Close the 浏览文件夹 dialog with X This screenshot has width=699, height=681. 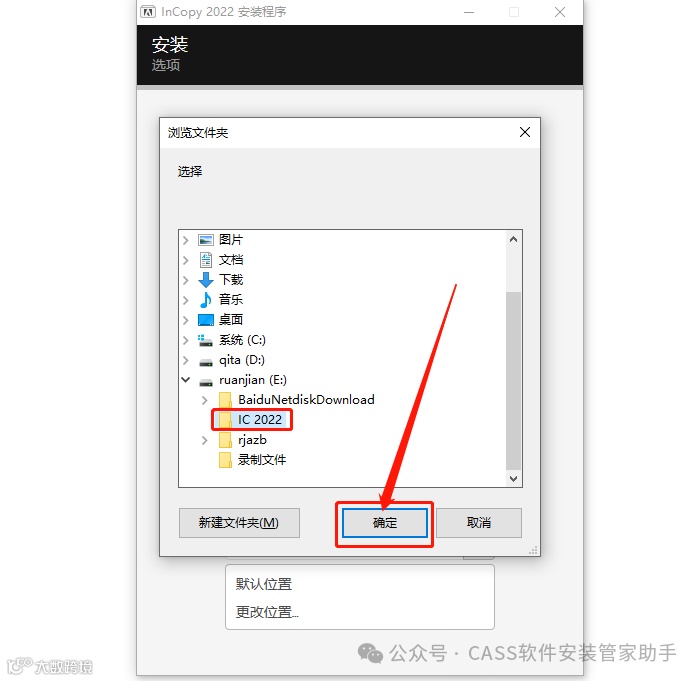point(525,132)
